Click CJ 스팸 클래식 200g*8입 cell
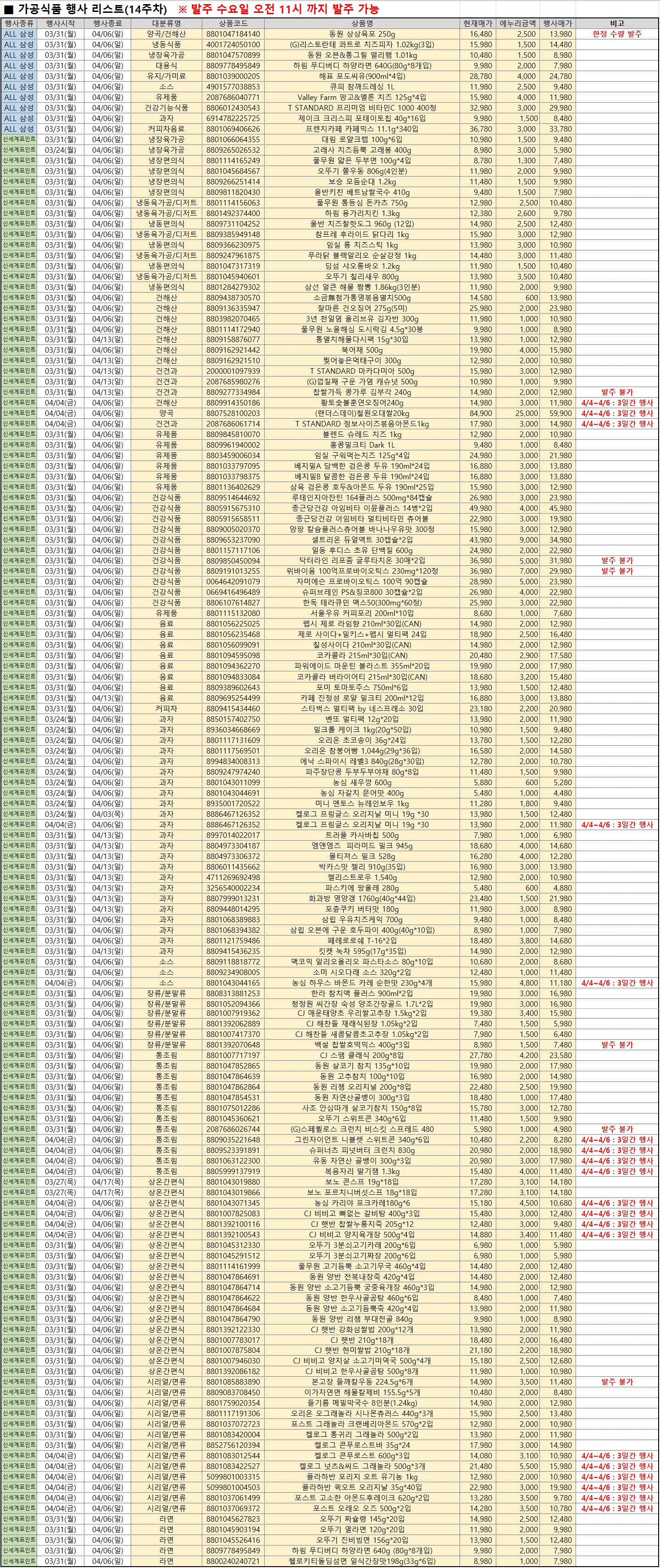This screenshot has width=660, height=1568. coord(362,1055)
